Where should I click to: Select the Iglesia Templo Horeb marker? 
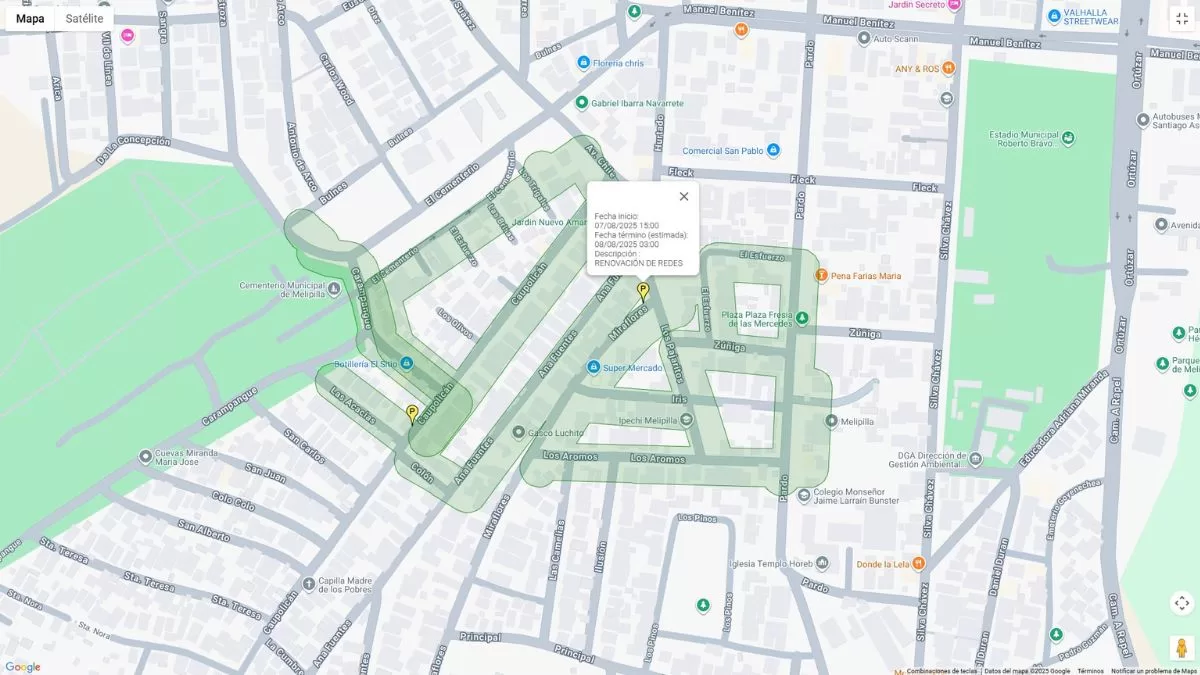pos(822,562)
